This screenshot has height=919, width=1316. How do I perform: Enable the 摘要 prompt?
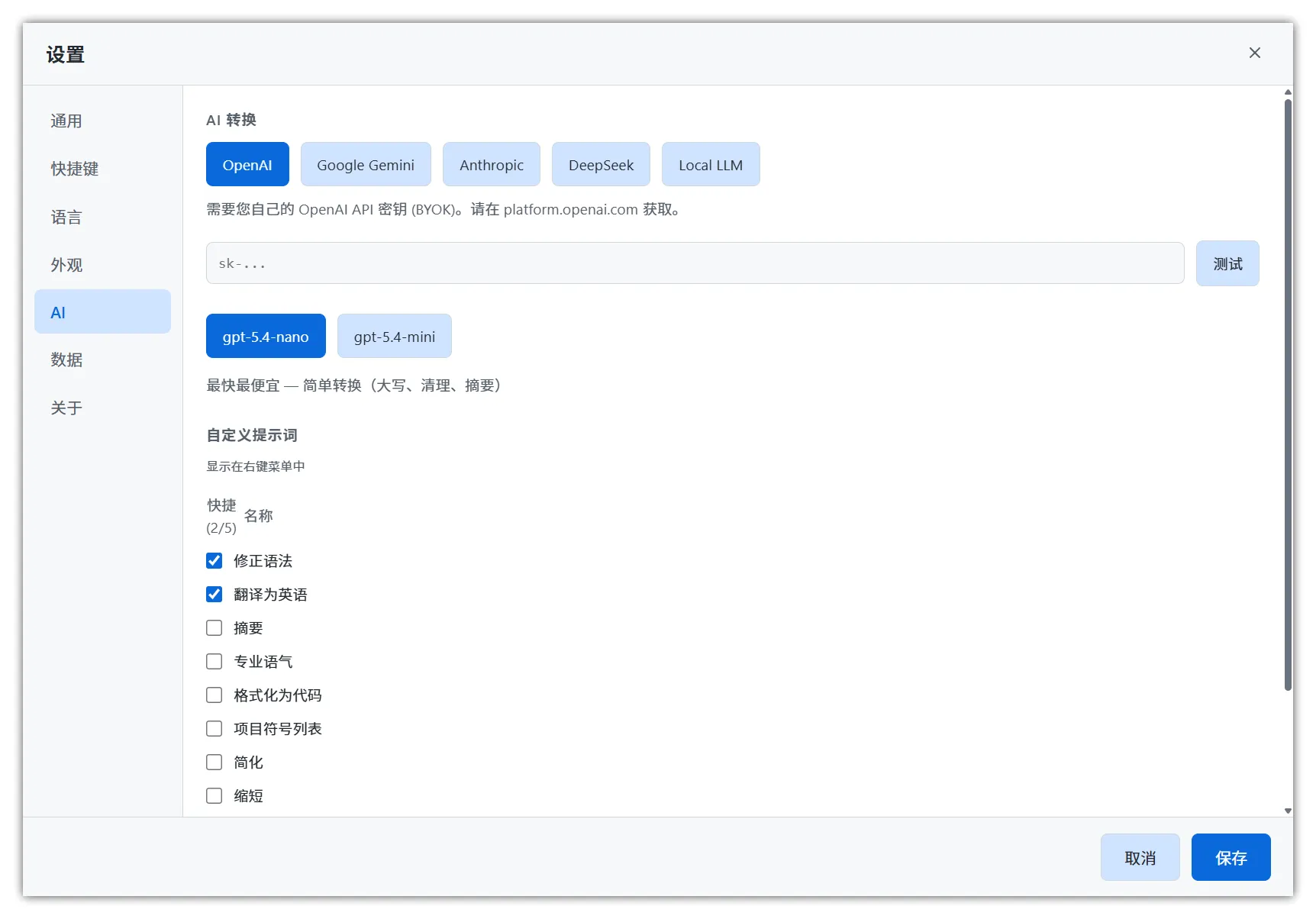214,627
